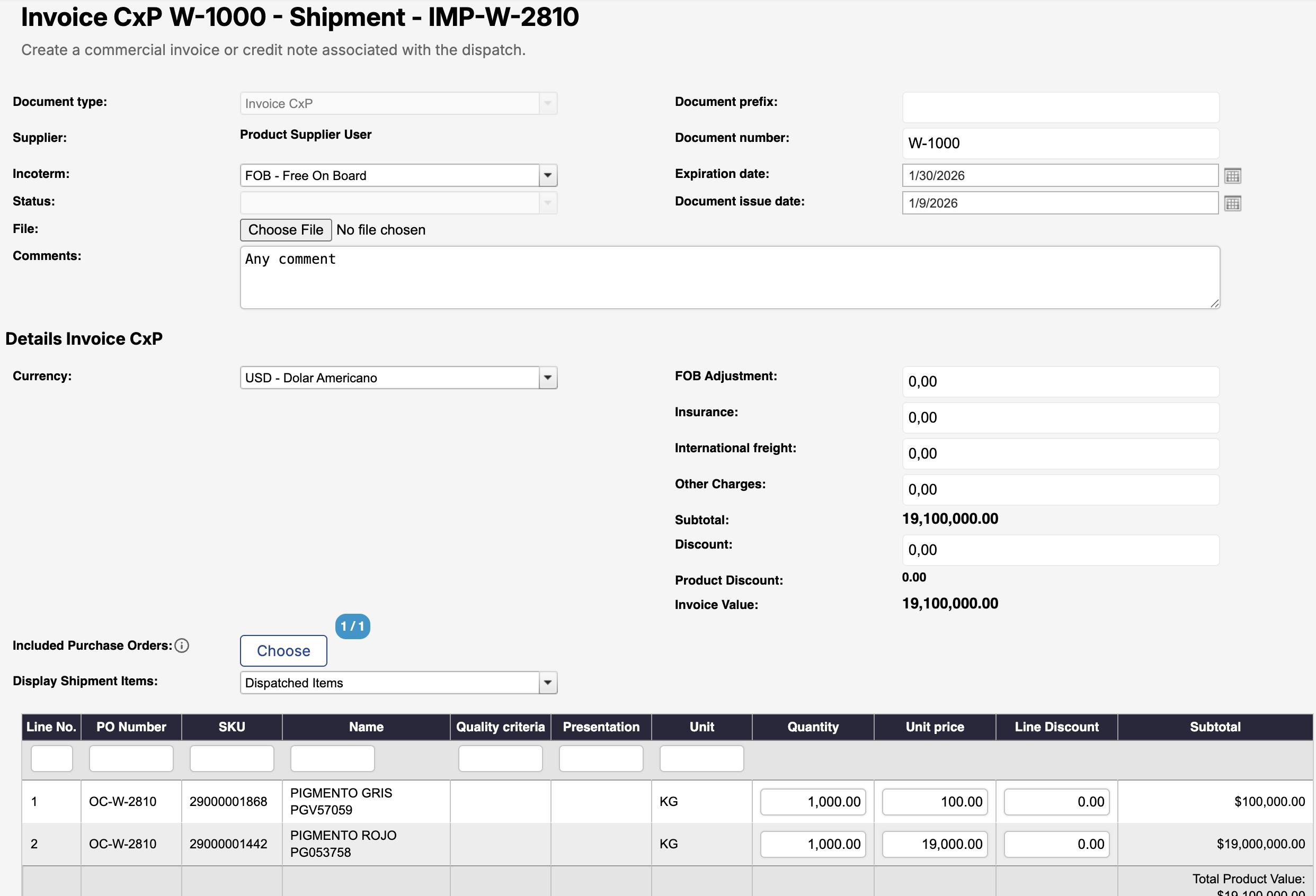Click the Included Purchase Orders info icon
The height and width of the screenshot is (896, 1316).
tap(182, 645)
